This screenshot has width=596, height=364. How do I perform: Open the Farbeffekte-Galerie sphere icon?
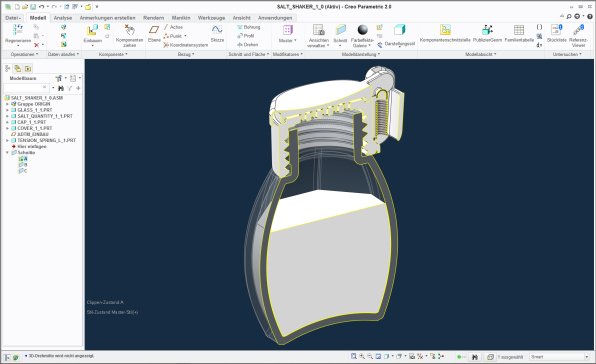(362, 30)
